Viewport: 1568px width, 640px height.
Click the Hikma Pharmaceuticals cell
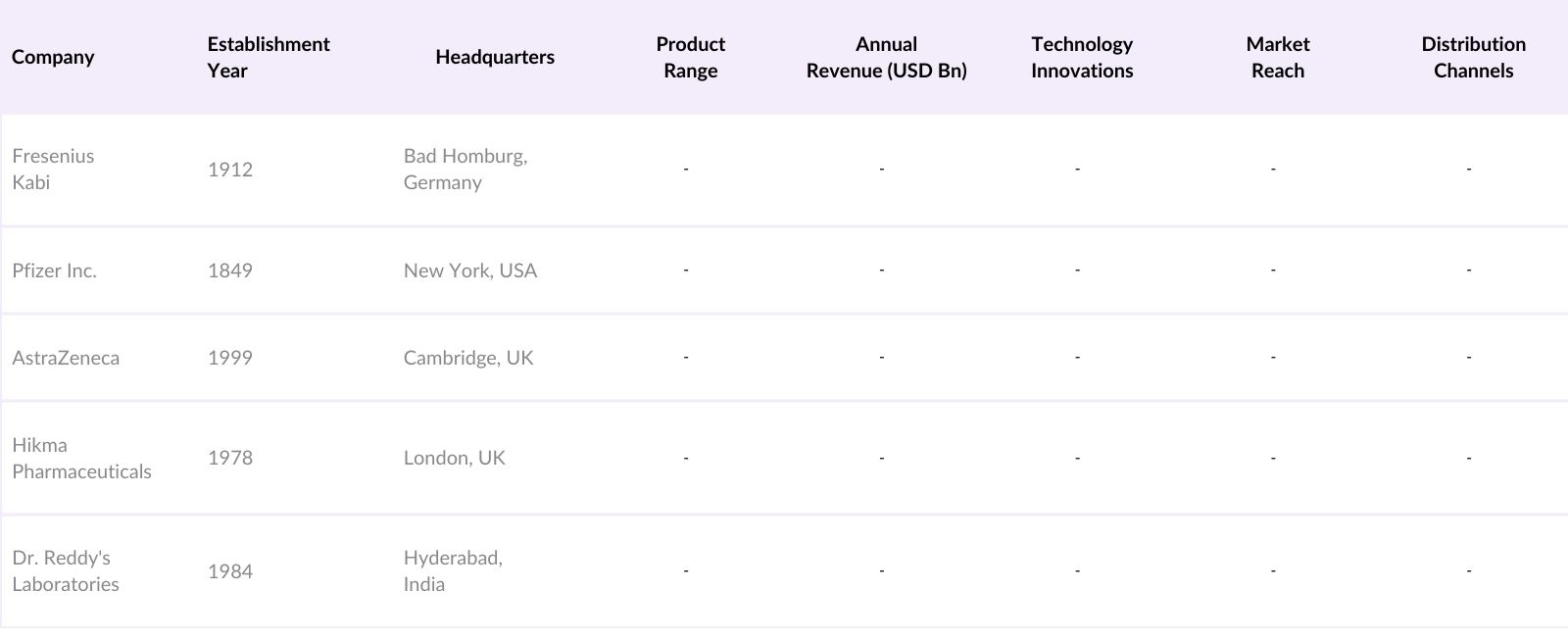coord(81,458)
